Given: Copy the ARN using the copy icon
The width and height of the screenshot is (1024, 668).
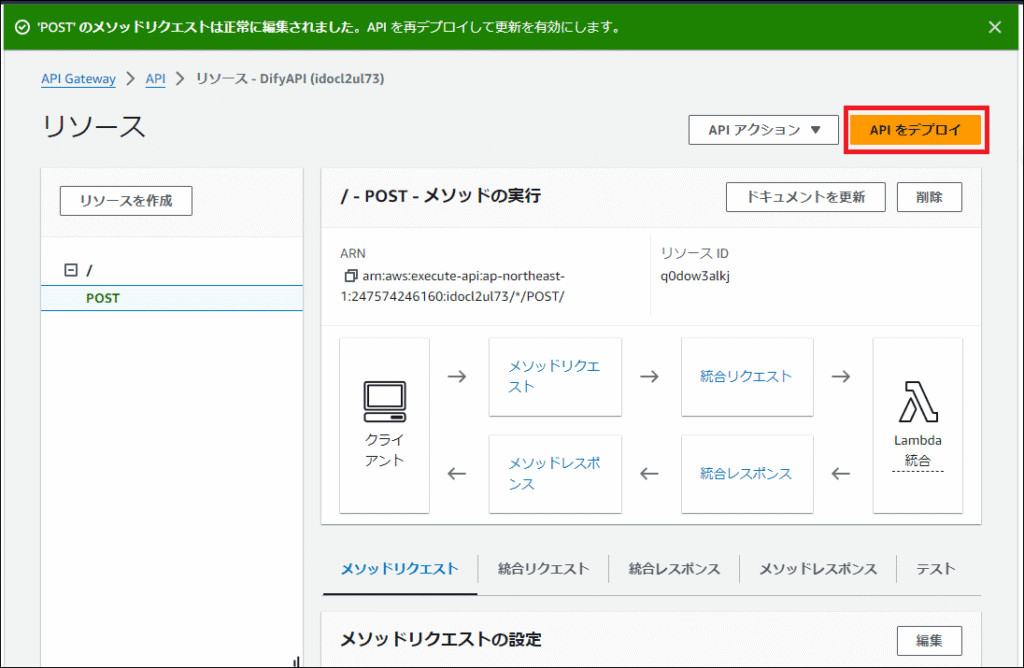Looking at the screenshot, I should (349, 276).
